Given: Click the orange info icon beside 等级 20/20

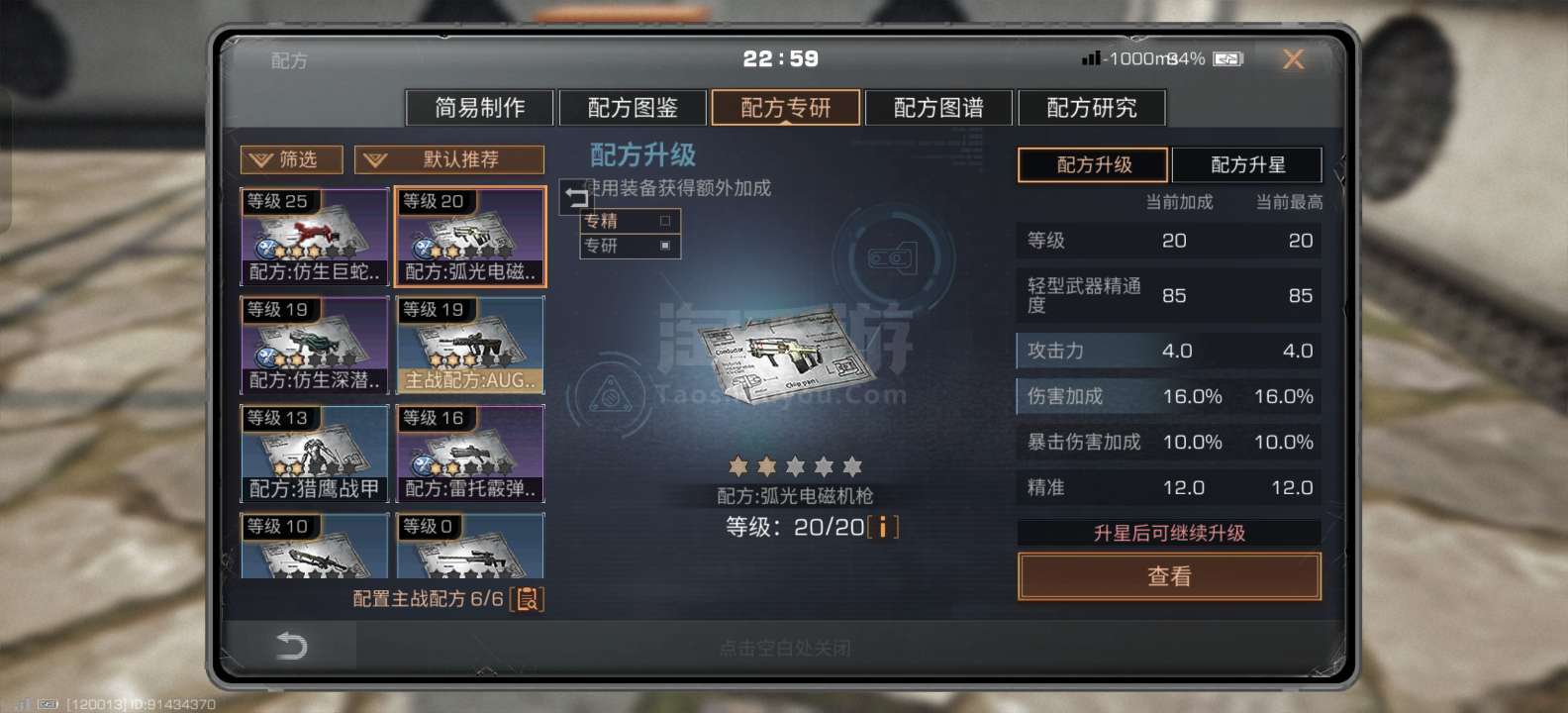Looking at the screenshot, I should point(883,527).
